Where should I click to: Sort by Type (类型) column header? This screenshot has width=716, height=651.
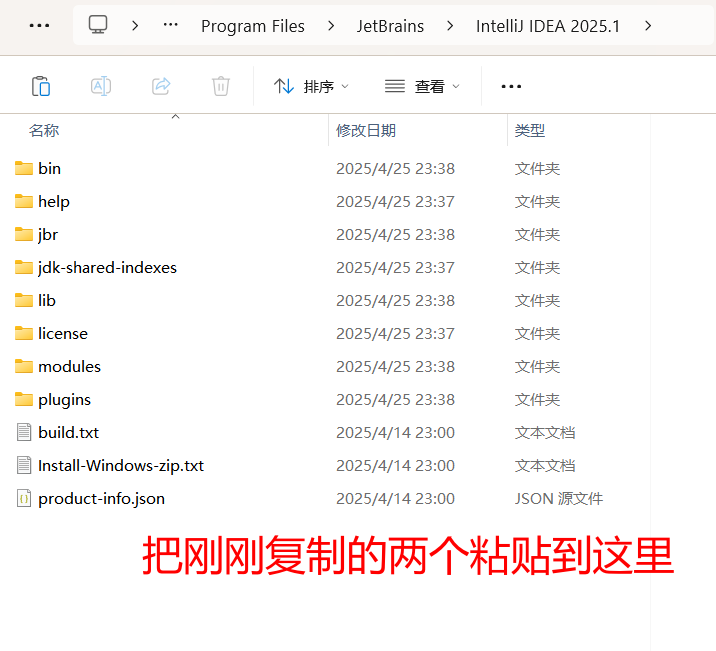pyautogui.click(x=530, y=131)
